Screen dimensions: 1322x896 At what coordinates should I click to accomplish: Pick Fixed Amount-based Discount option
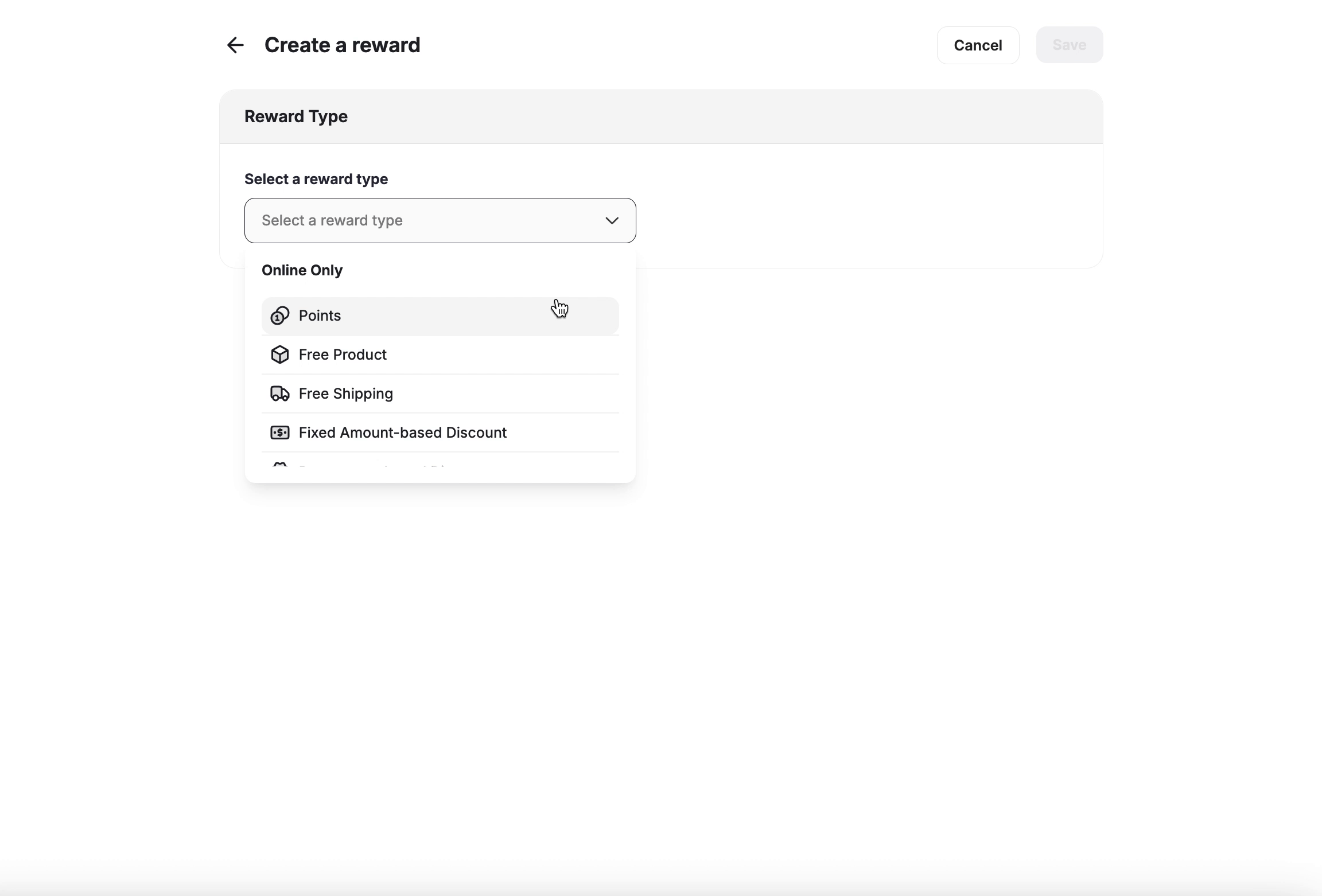pyautogui.click(x=402, y=432)
